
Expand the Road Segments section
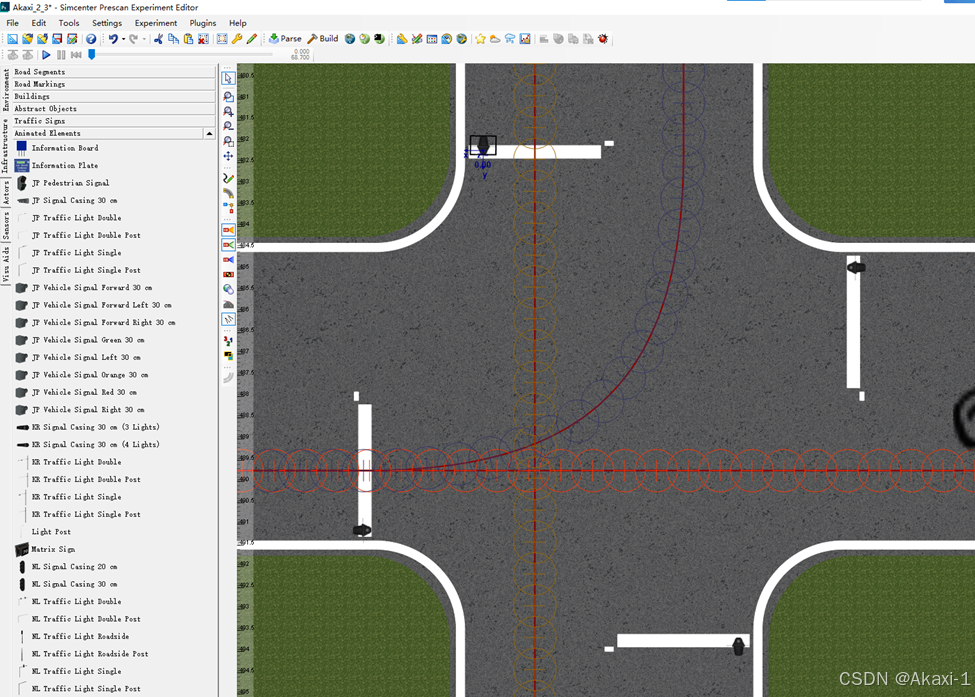[x=114, y=72]
